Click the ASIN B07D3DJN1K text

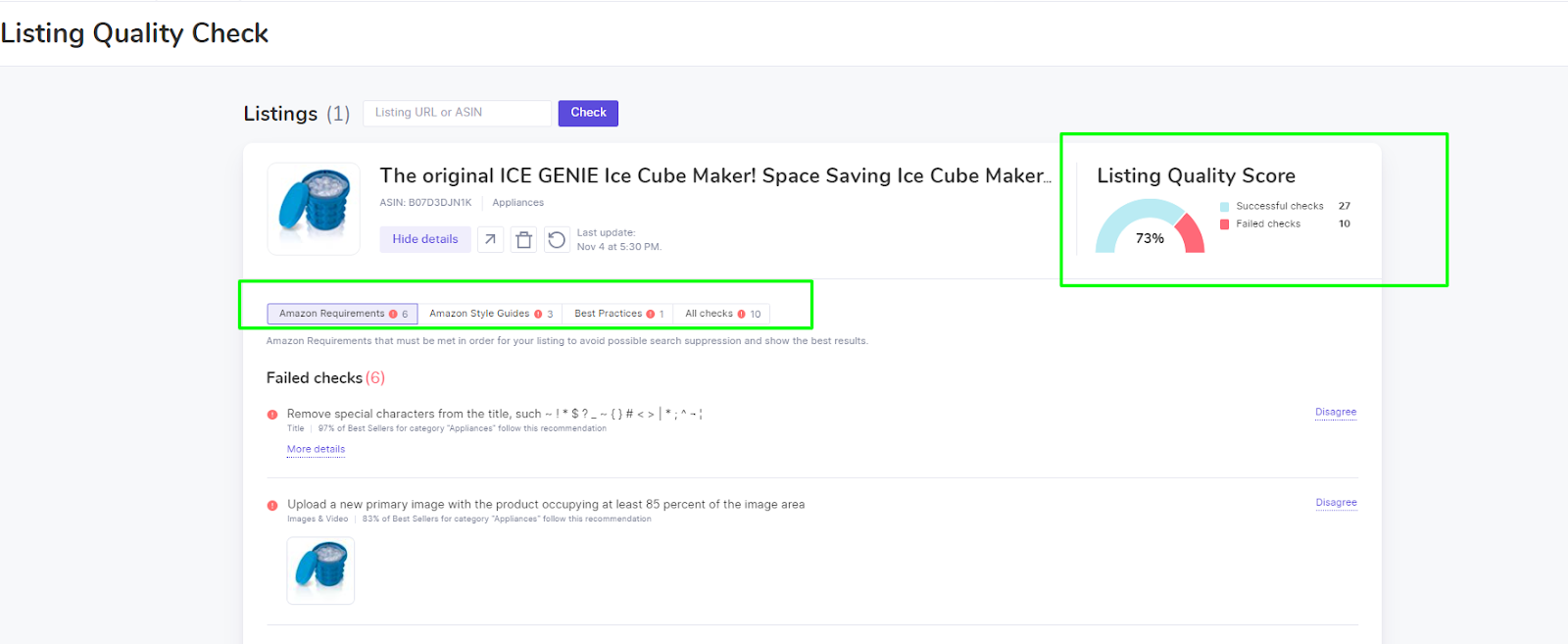425,203
